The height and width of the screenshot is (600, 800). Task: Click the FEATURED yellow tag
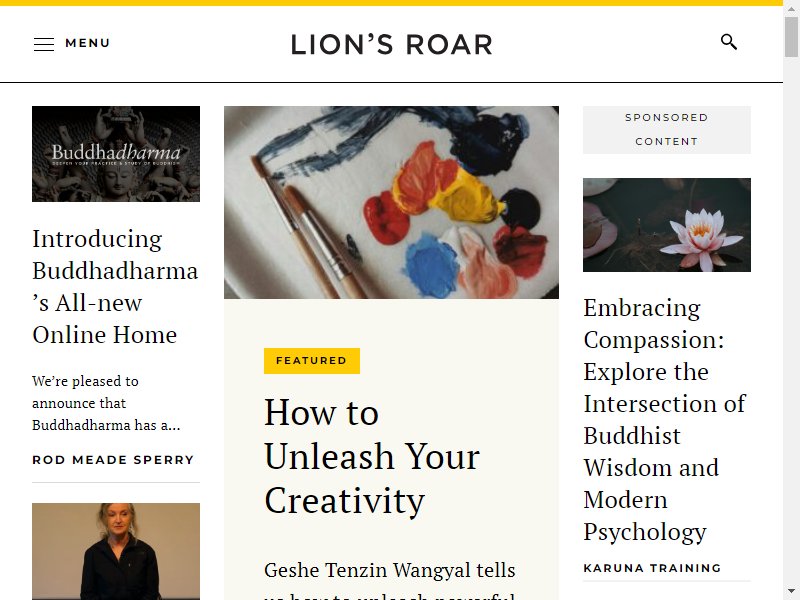click(312, 361)
